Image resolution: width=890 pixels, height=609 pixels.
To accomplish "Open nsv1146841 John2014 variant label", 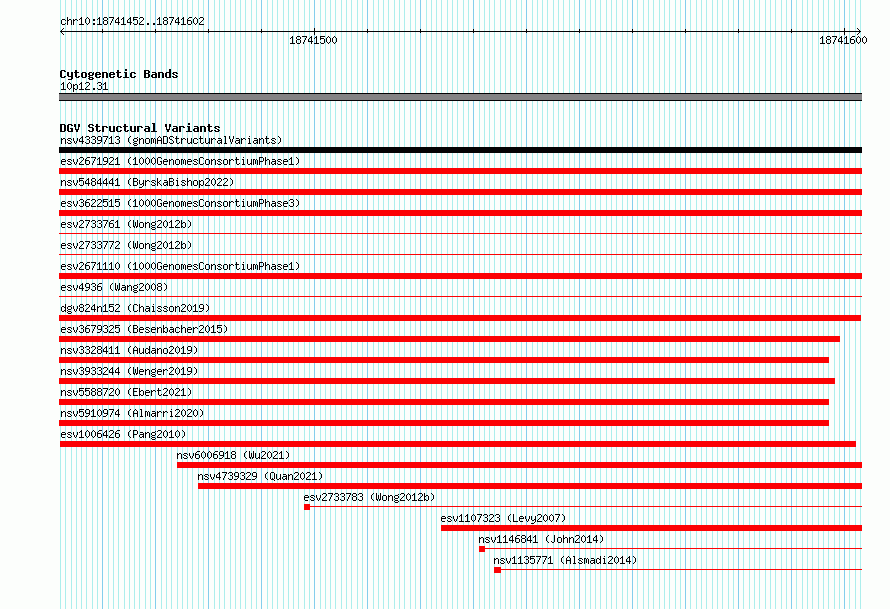I will (x=541, y=539).
